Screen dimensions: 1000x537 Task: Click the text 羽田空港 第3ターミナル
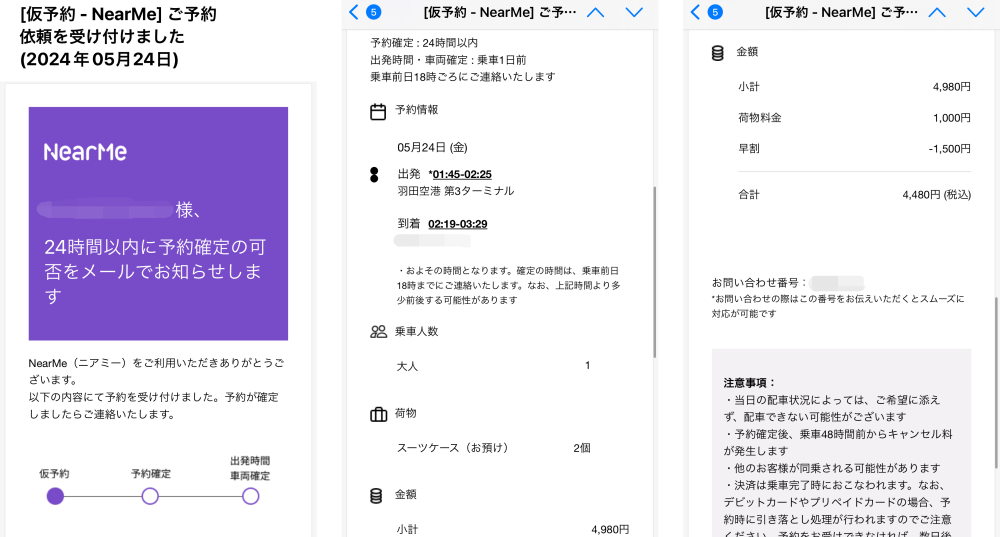tap(456, 191)
